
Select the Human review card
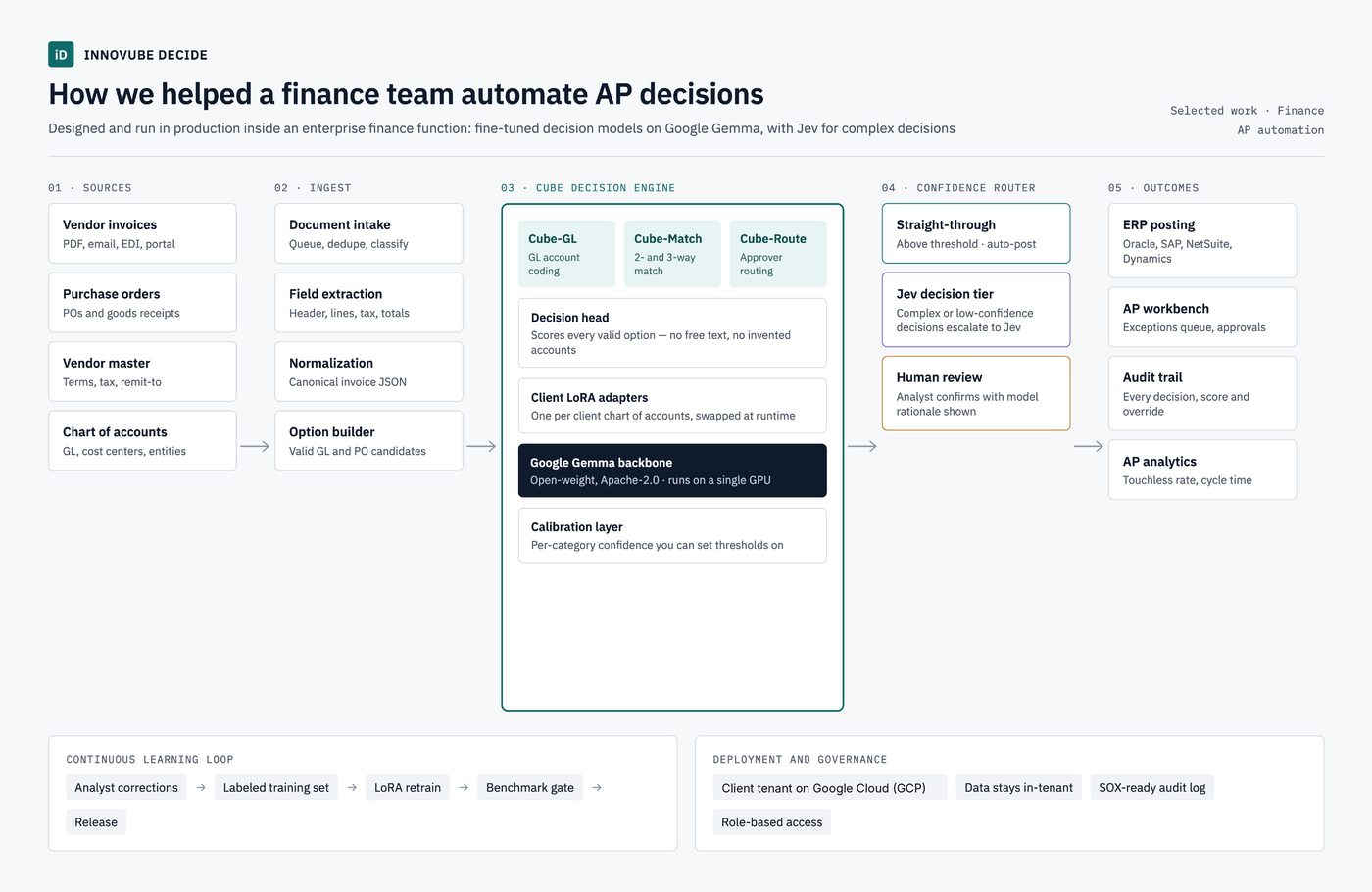[x=976, y=393]
